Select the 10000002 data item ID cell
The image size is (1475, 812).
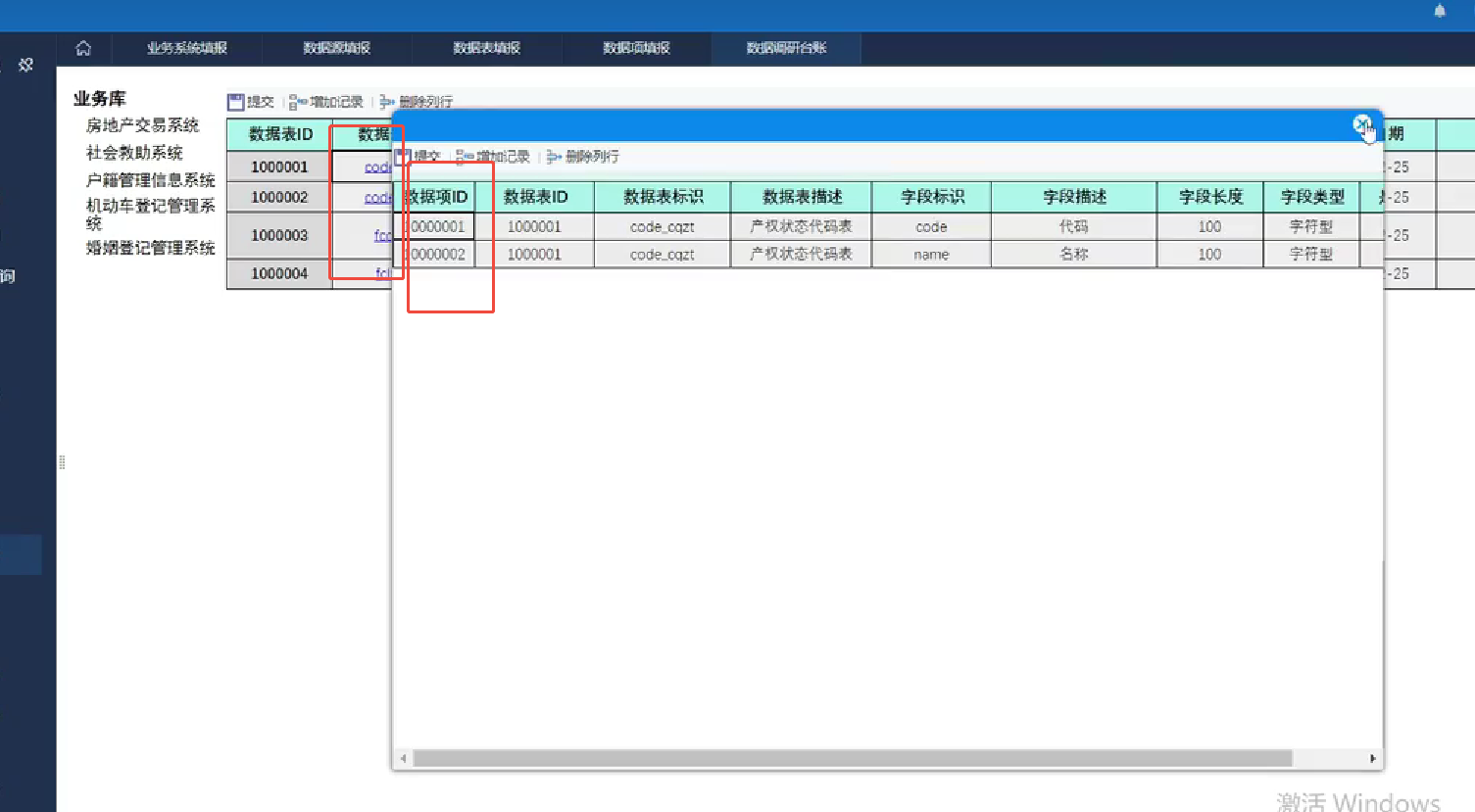coord(435,254)
